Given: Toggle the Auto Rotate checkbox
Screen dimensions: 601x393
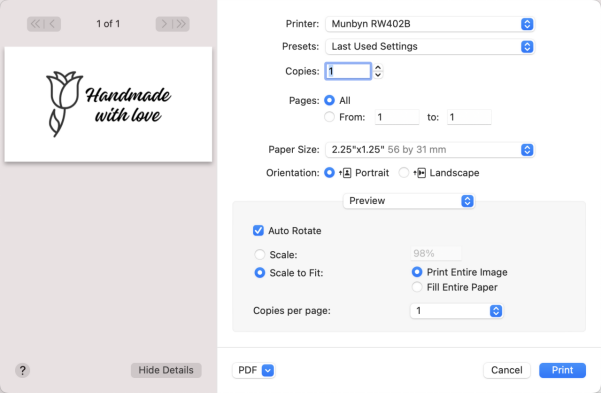Looking at the screenshot, I should click(258, 230).
